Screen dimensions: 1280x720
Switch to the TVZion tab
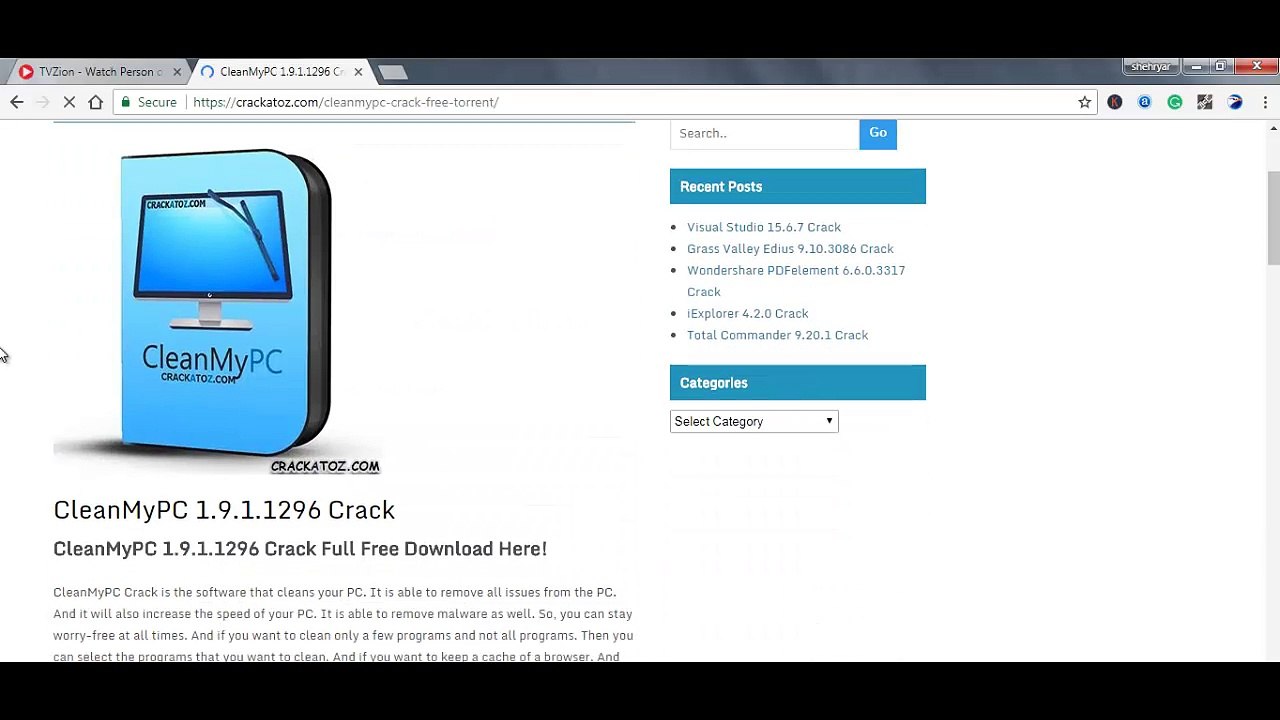tap(100, 72)
